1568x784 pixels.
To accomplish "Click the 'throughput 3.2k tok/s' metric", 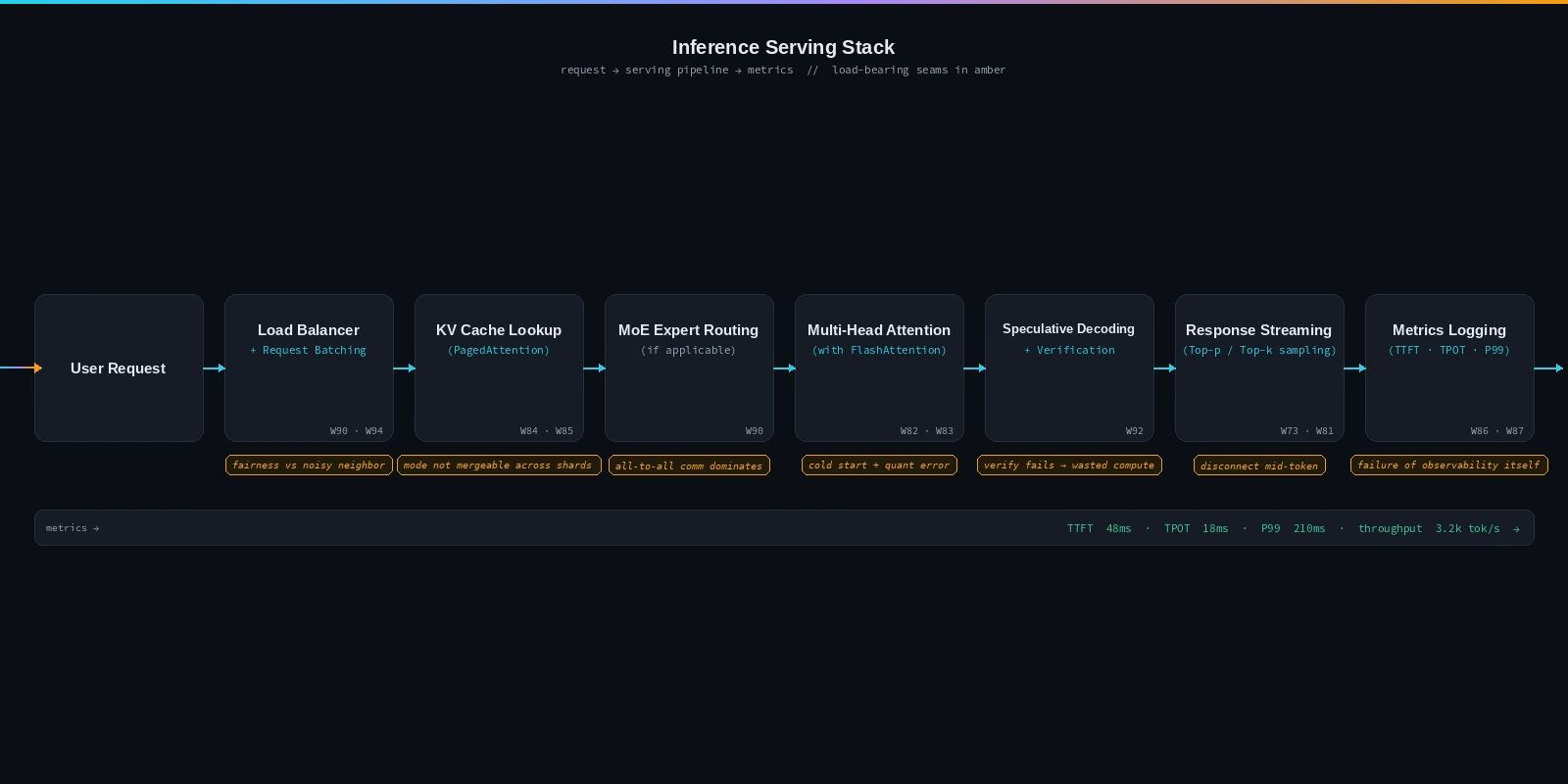I will 1429,528.
